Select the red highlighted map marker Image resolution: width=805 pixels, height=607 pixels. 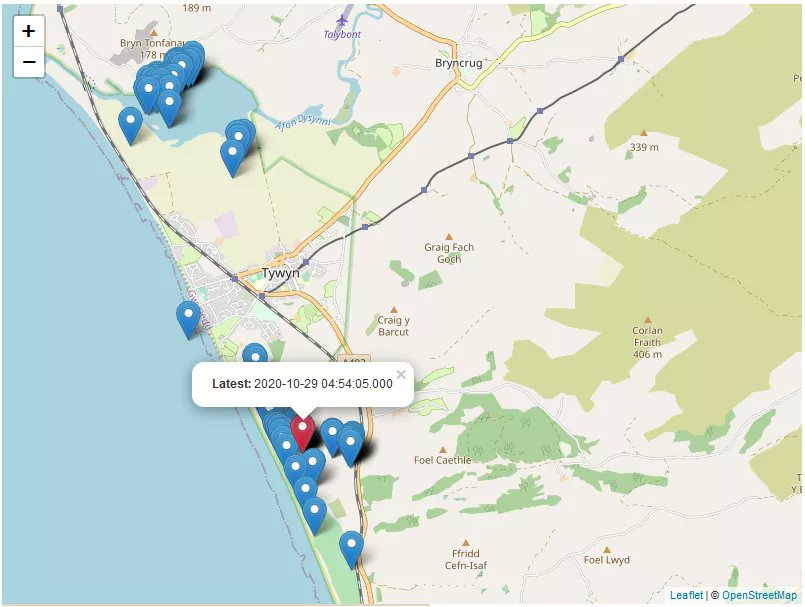[x=302, y=433]
